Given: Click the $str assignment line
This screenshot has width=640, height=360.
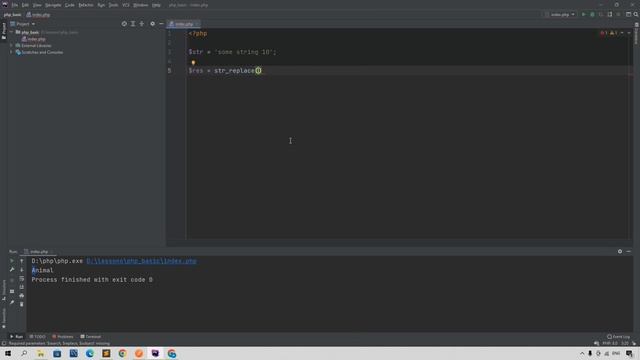Looking at the screenshot, I should pos(232,52).
